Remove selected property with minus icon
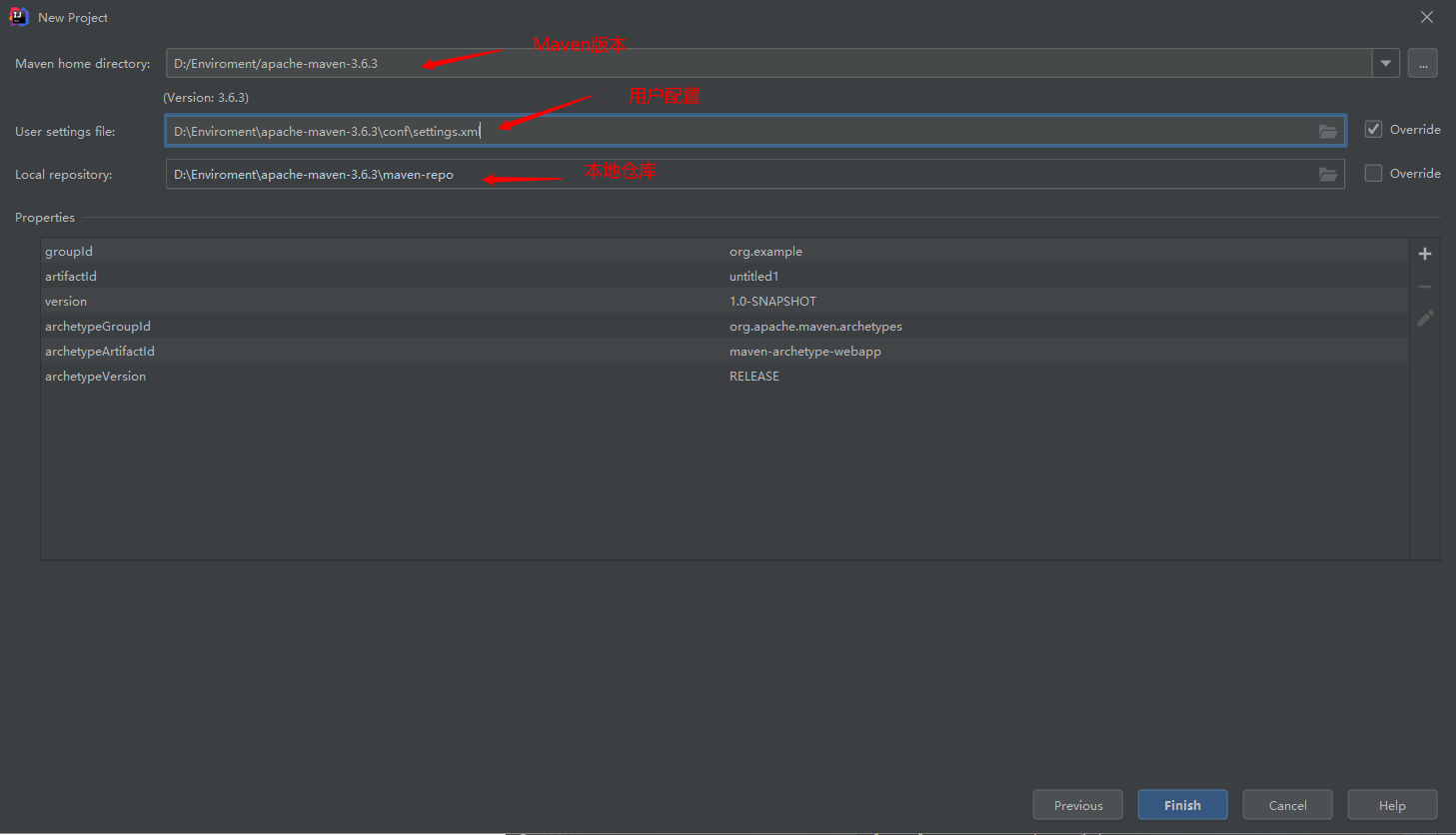1456x835 pixels. tap(1425, 287)
